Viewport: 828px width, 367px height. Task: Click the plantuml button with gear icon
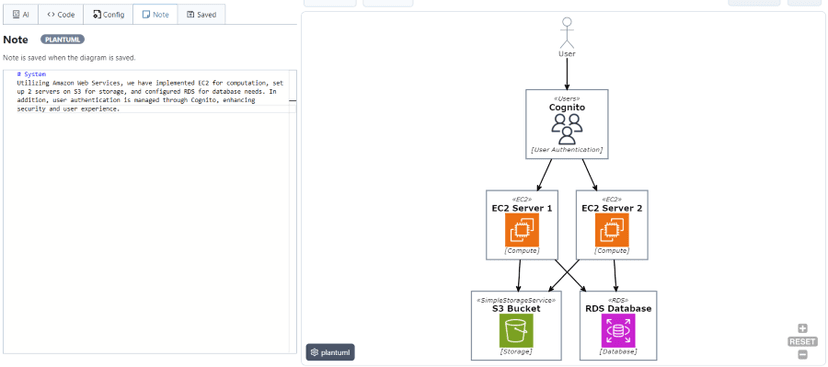[x=330, y=352]
